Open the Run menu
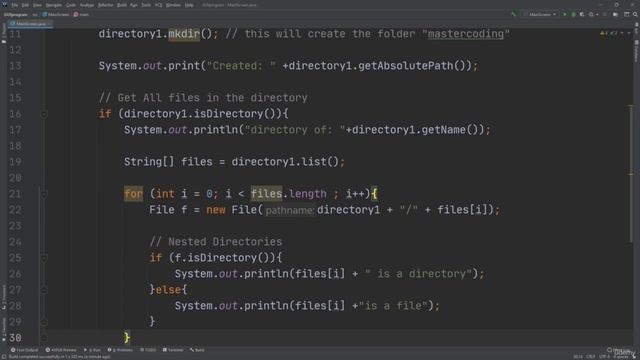 click(x=134, y=5)
